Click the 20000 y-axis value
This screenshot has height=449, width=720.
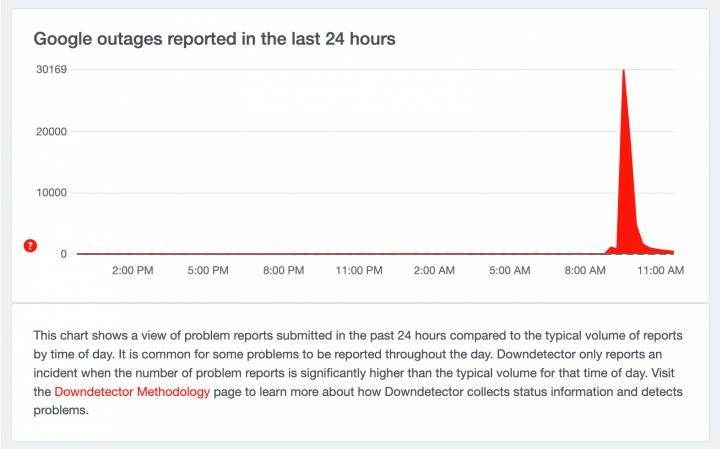(50, 131)
